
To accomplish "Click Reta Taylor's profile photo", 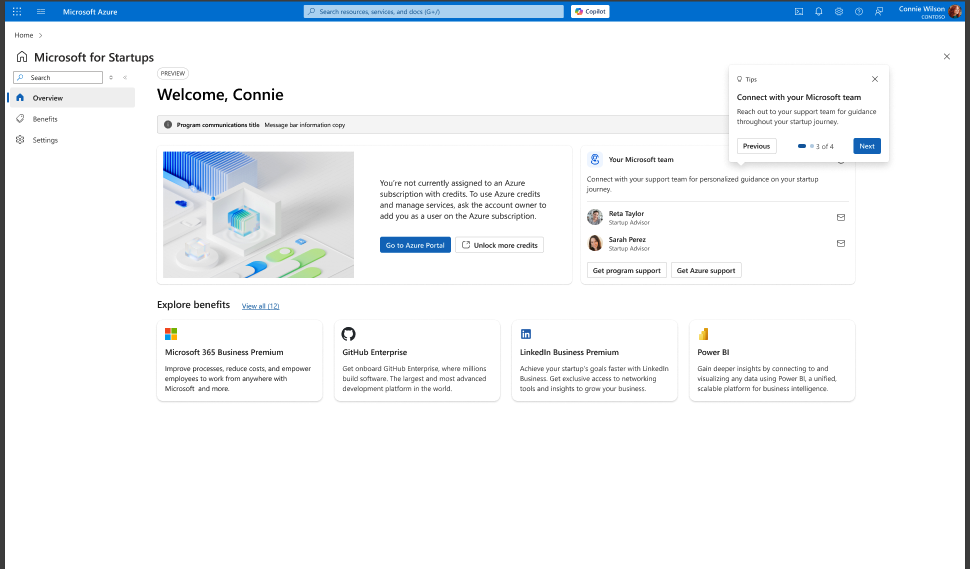I will (x=594, y=217).
